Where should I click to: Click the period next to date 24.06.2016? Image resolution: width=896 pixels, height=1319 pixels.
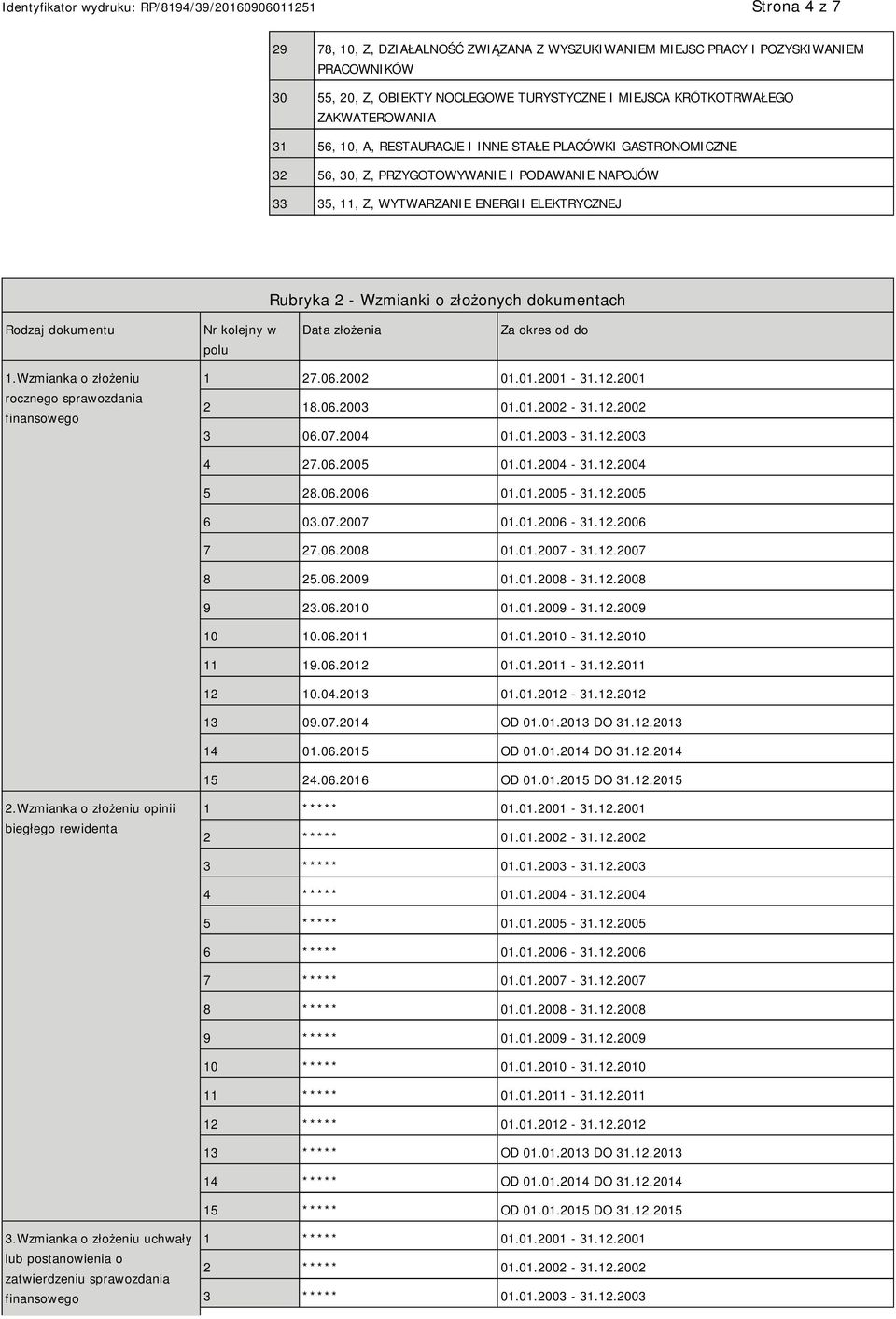click(x=592, y=780)
